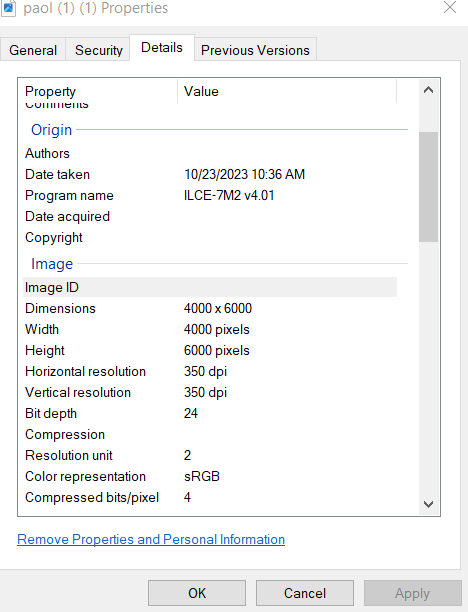Screen dimensions: 468x612
Task: Click the Cancel button
Action: [305, 593]
